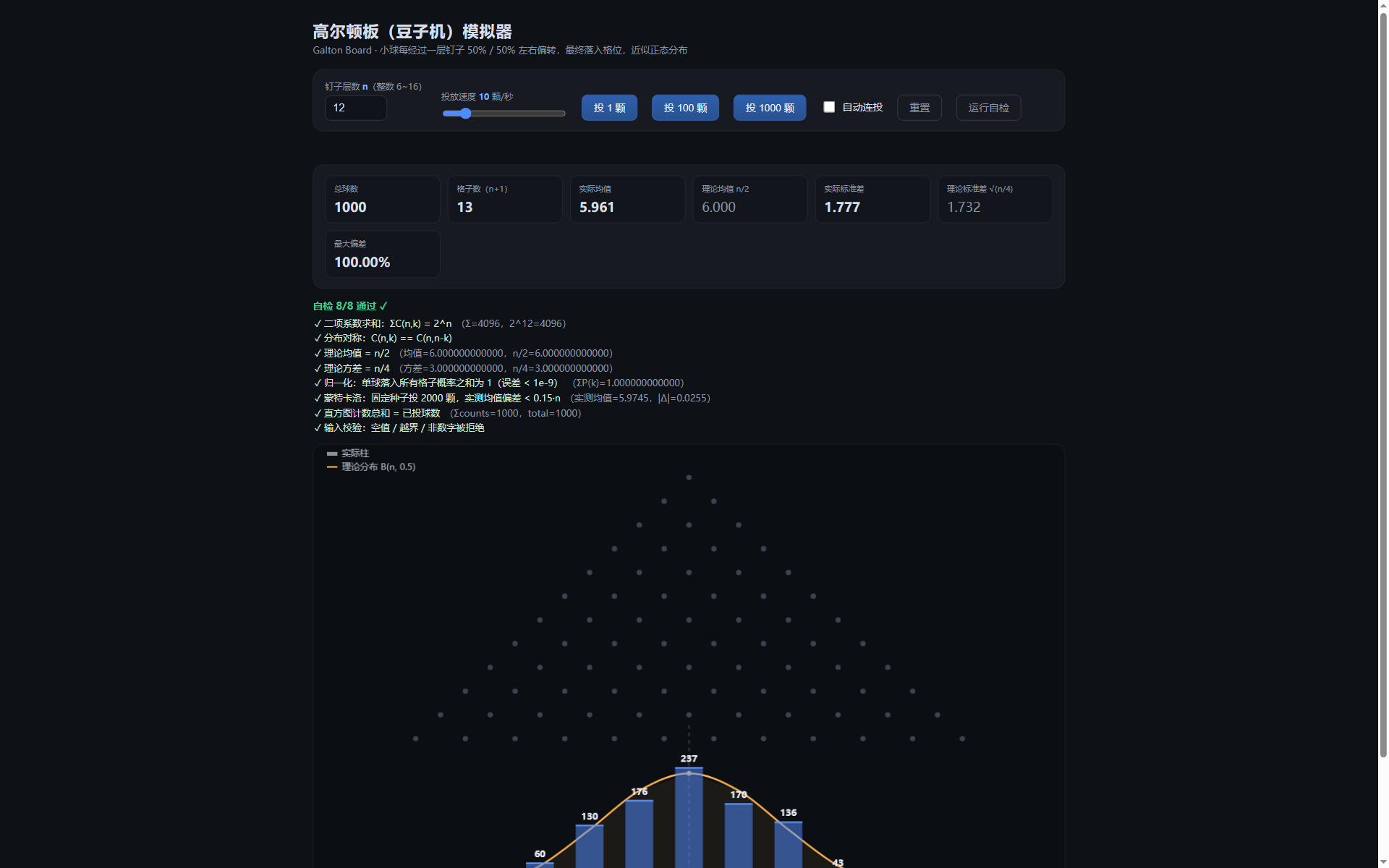
Task: Click the Galton Board subtitle description
Action: click(500, 51)
